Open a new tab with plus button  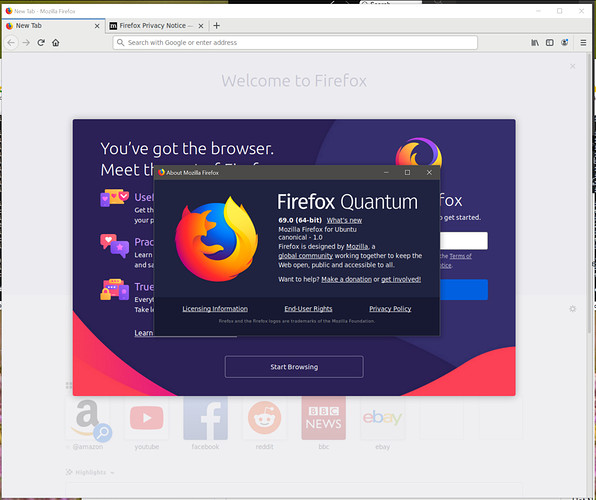[217, 25]
